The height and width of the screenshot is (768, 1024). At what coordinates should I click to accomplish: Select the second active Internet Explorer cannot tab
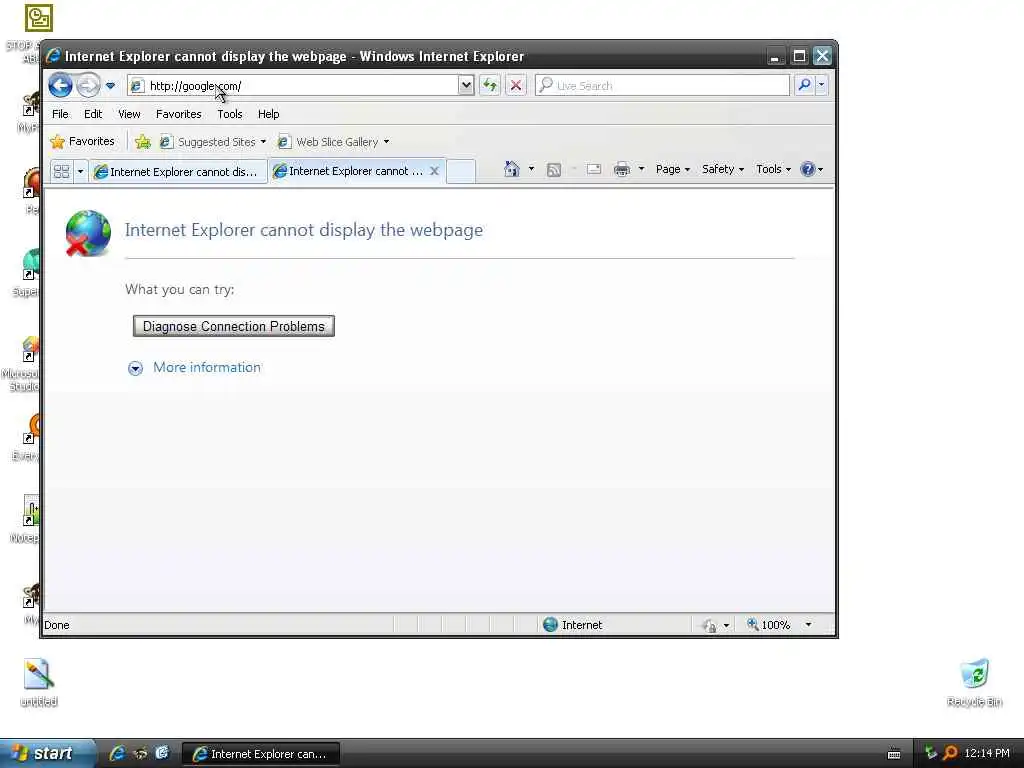tap(350, 170)
